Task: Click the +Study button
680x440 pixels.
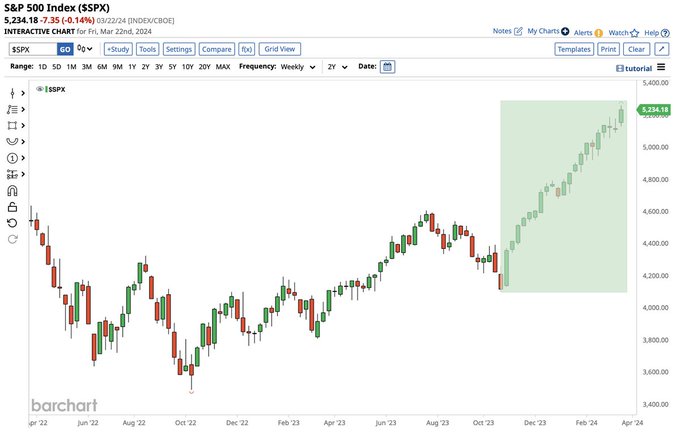Action: click(117, 48)
